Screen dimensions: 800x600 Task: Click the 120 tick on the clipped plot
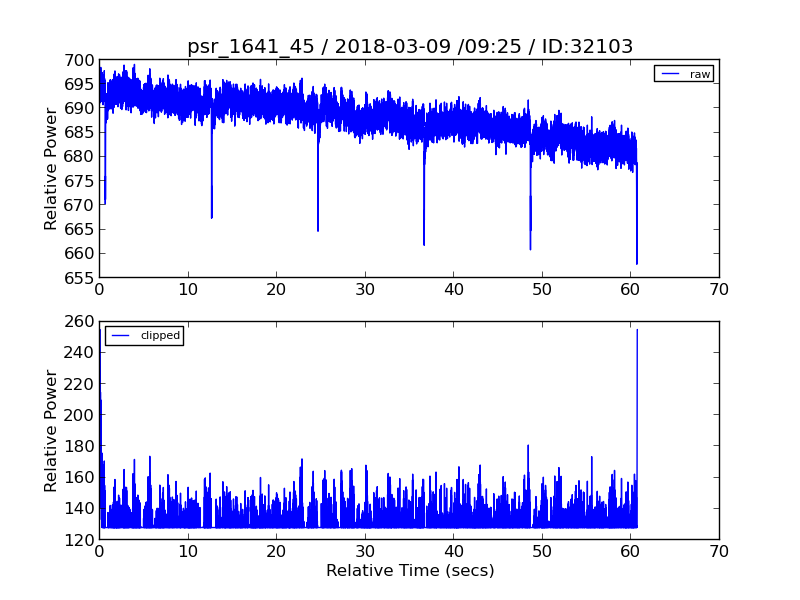(x=79, y=540)
